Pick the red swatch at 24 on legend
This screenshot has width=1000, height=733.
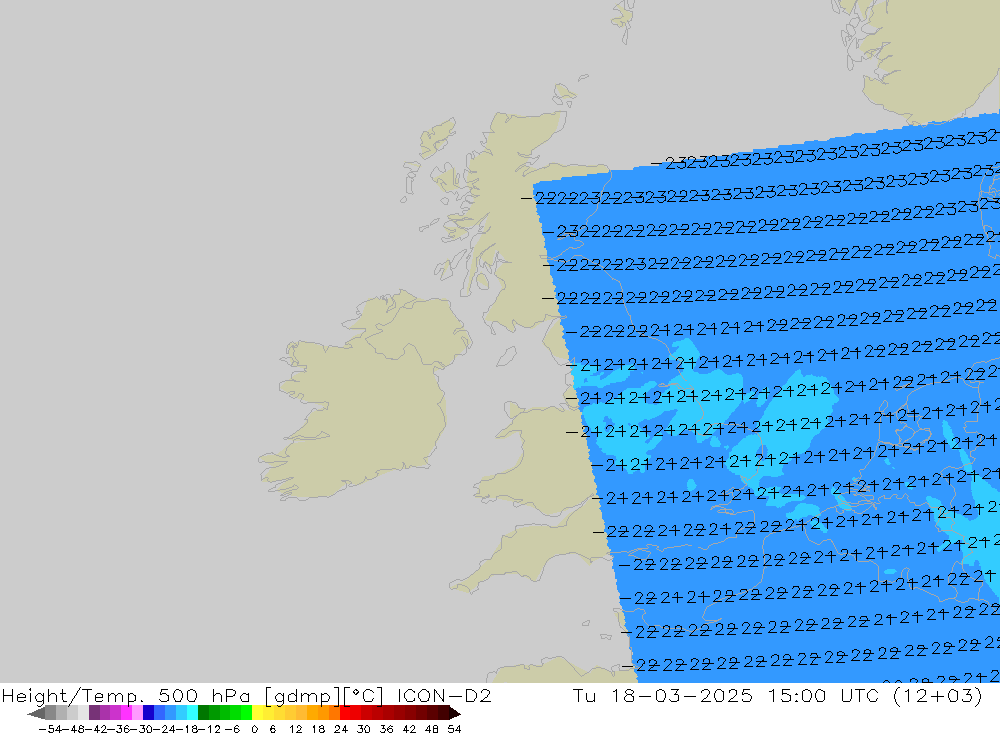[345, 713]
